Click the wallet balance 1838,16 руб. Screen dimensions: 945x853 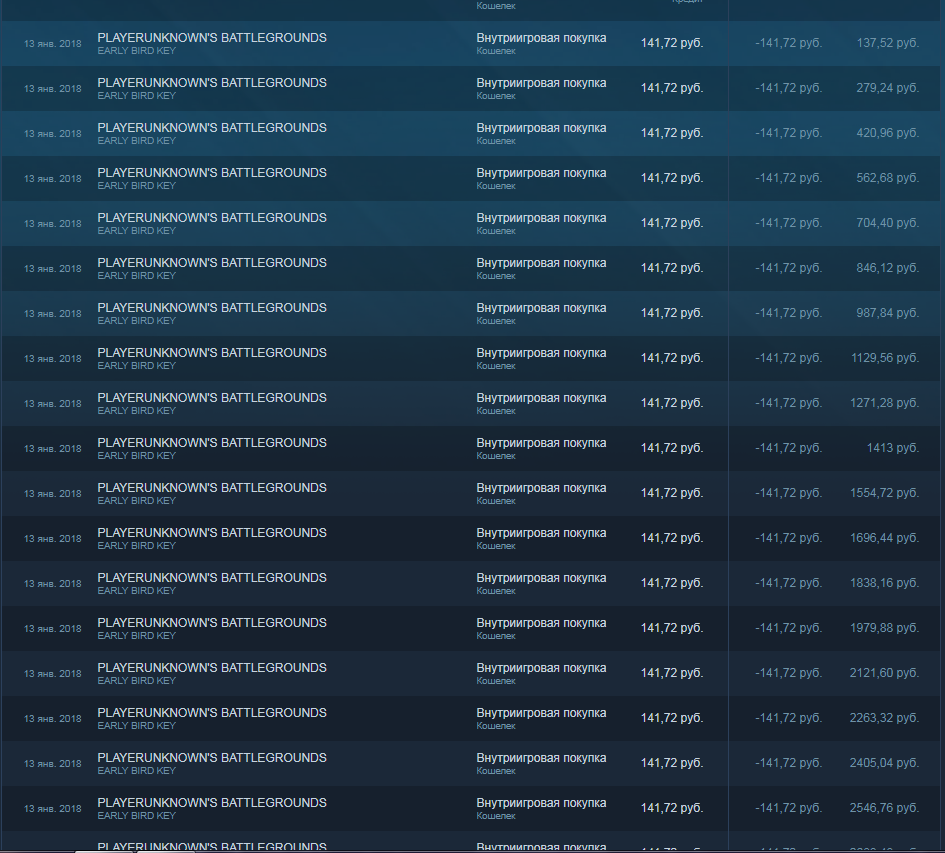[885, 583]
